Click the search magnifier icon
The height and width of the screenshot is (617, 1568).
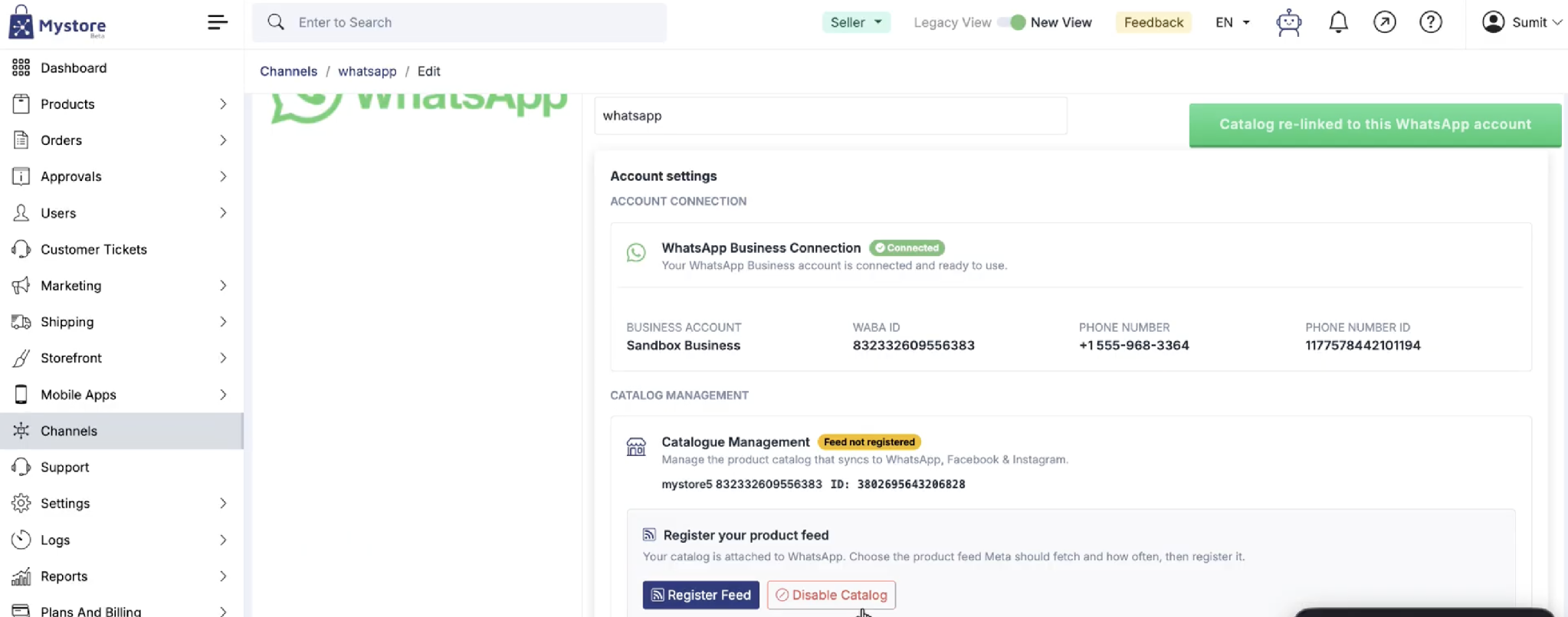coord(276,22)
